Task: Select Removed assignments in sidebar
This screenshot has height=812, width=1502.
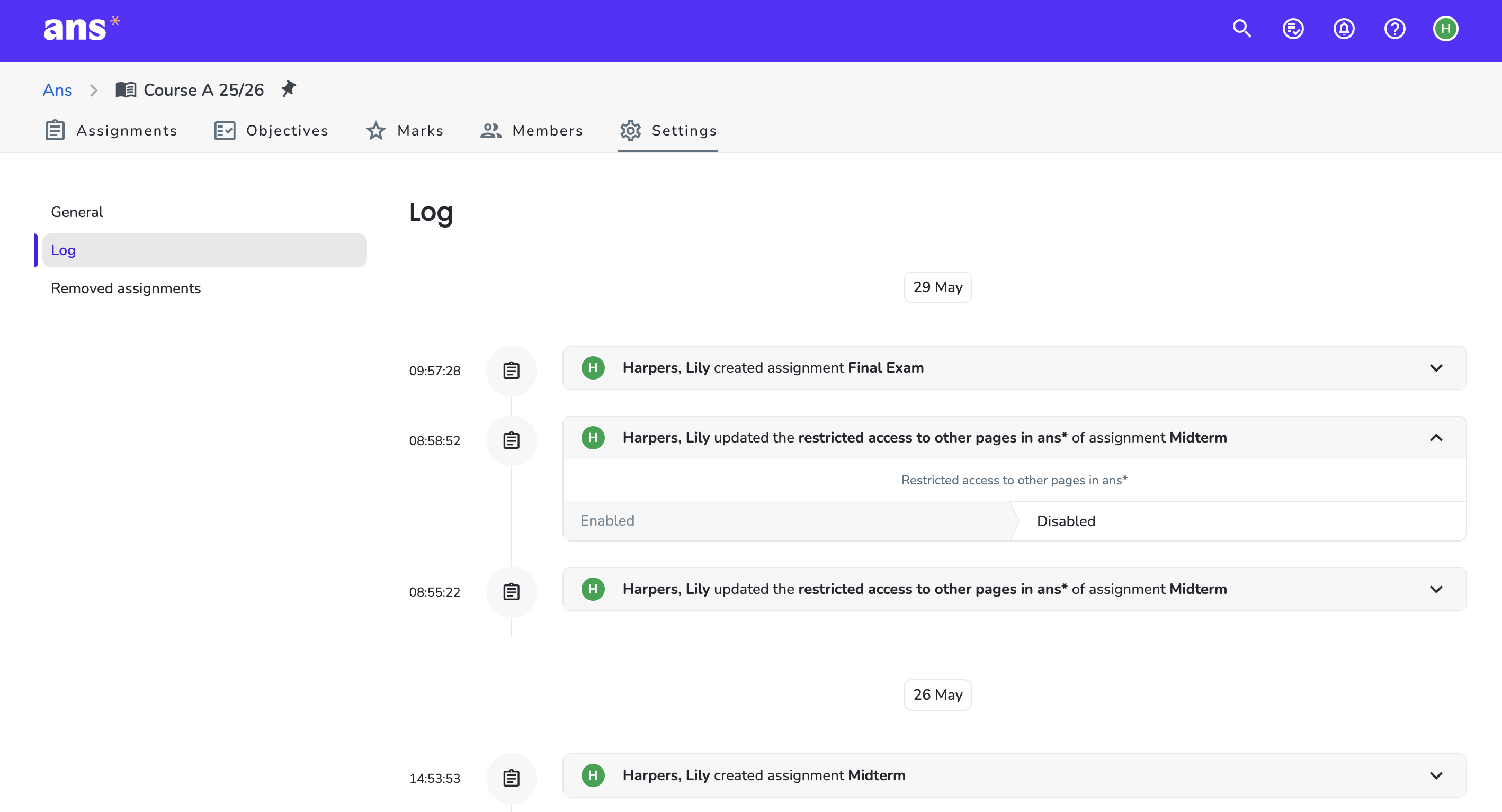Action: click(204, 288)
